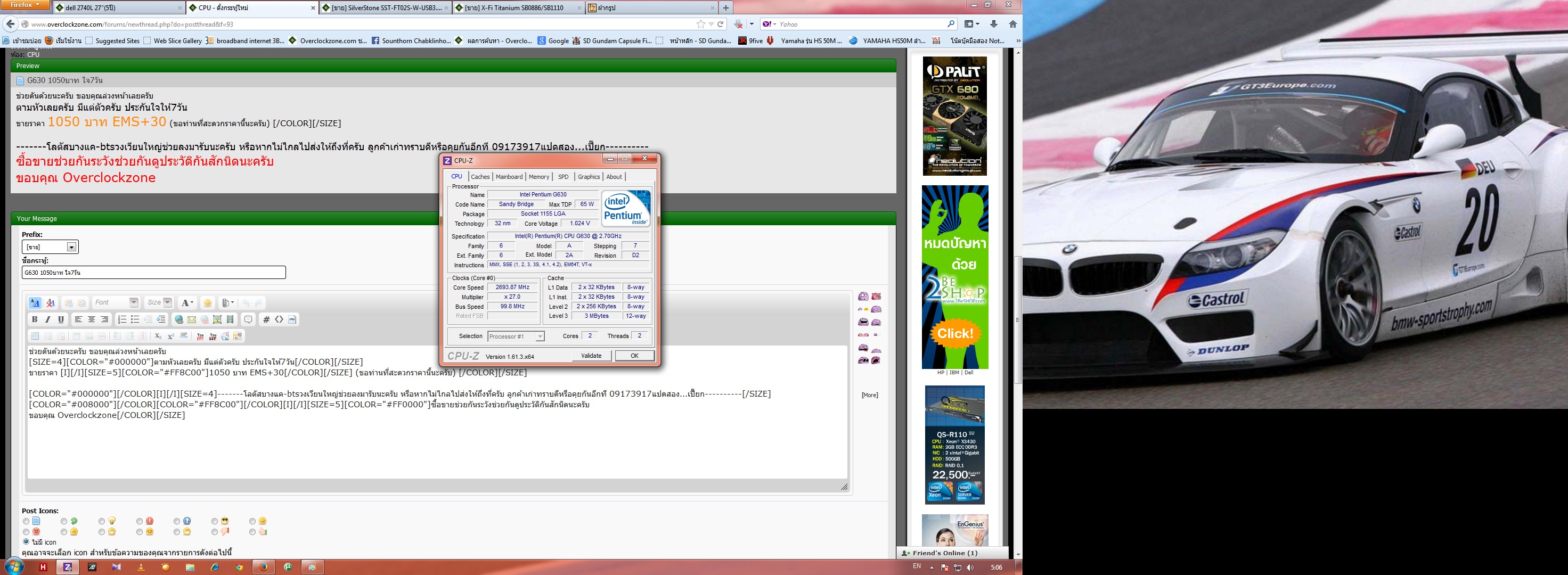Click the superscript icon
This screenshot has height=575, width=1568.
pyautogui.click(x=170, y=336)
